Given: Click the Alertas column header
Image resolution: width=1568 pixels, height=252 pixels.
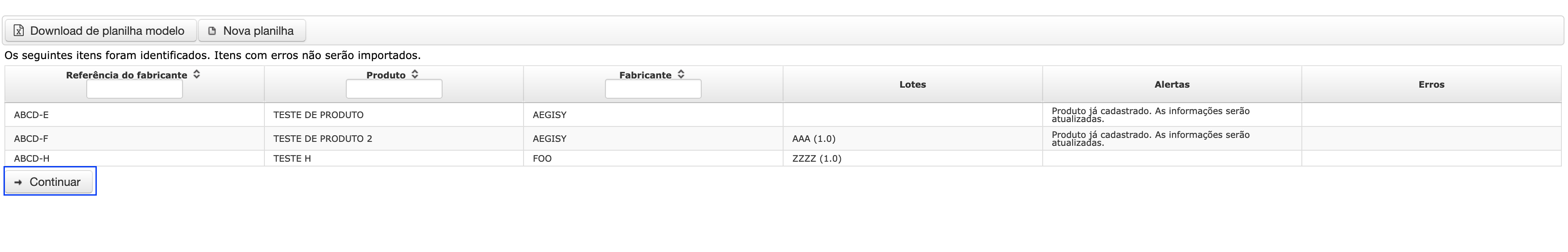Looking at the screenshot, I should pos(1172,84).
